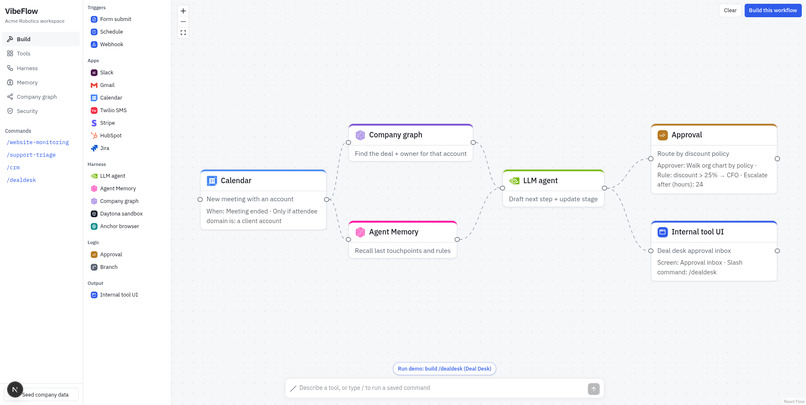The width and height of the screenshot is (806, 405).
Task: Zoom out on the canvas
Action: [184, 22]
